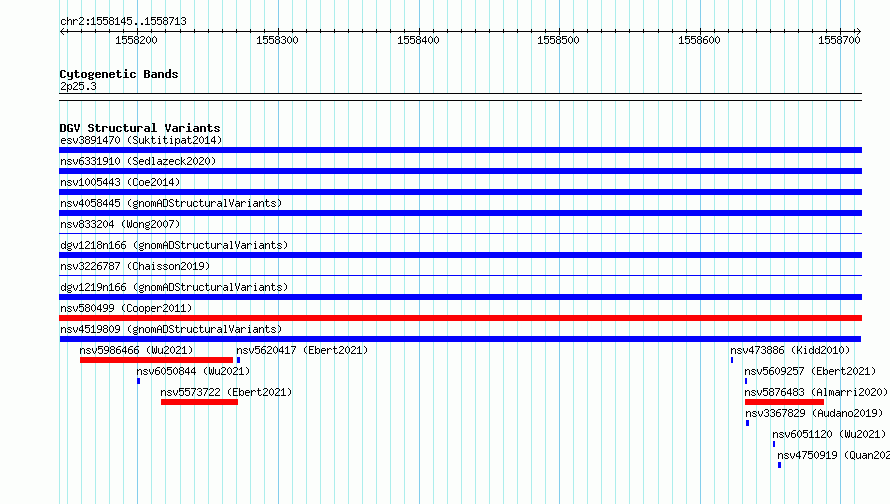Click the blue bar of esv3891470
Screen dimensions: 890x504
point(460,150)
